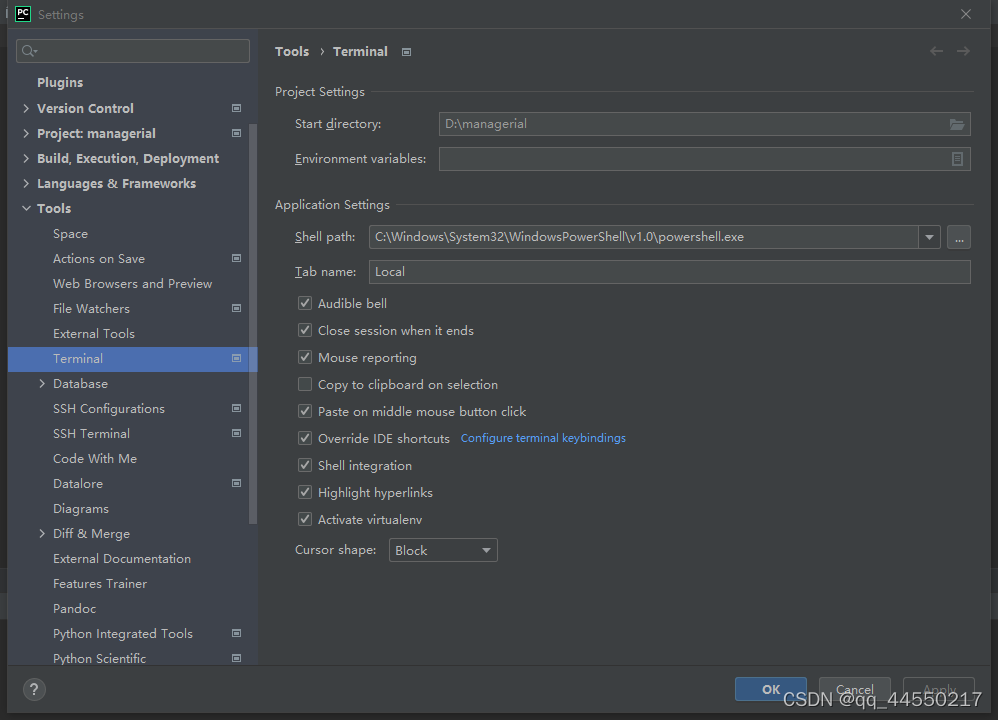Click project icon next to Version Control

236,108
